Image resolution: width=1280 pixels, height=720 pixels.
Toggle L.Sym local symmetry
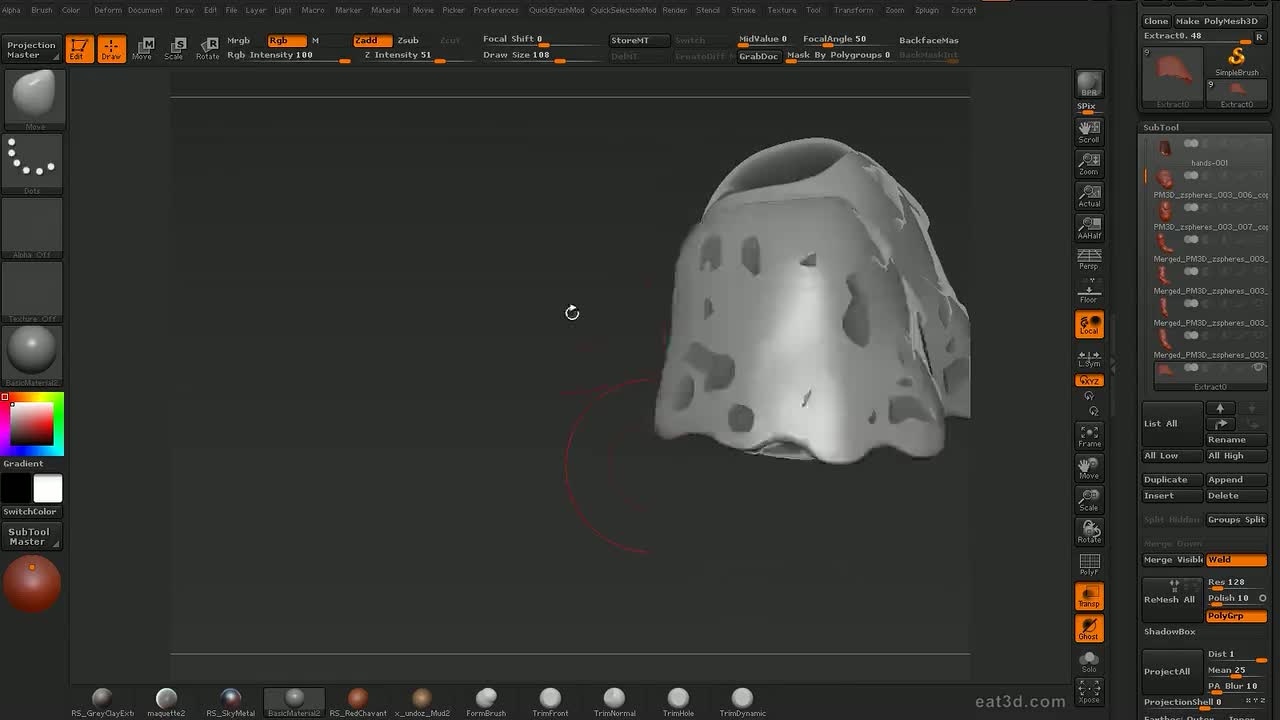point(1089,358)
